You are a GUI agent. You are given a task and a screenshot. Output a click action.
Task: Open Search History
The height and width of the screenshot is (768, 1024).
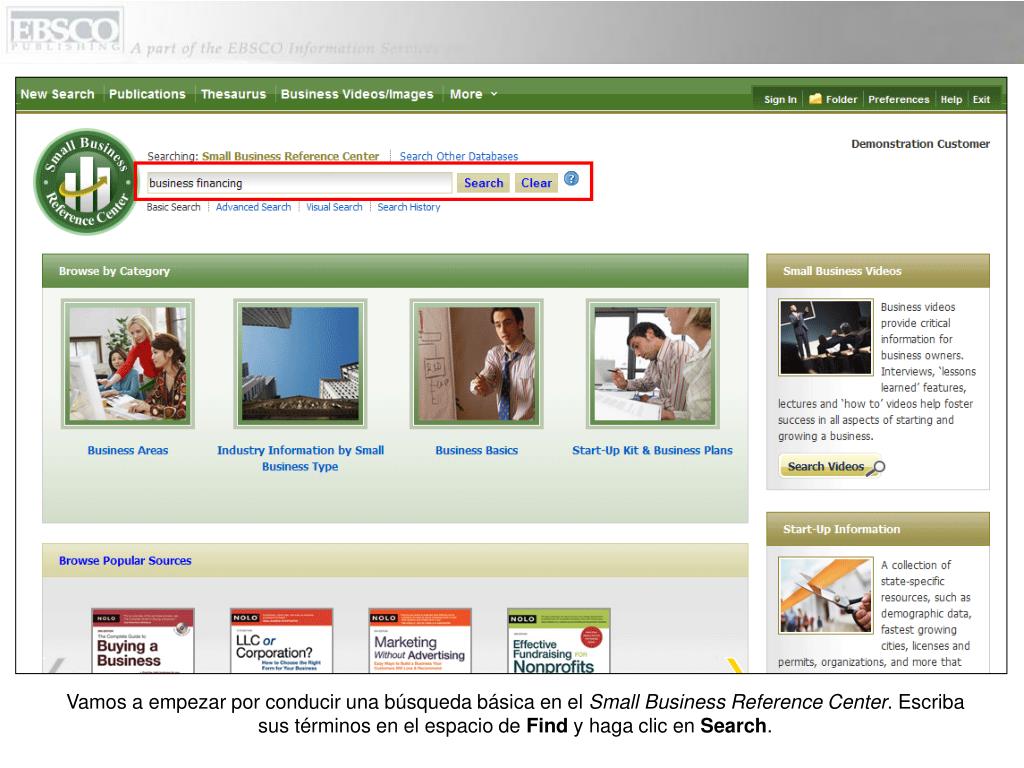click(409, 207)
